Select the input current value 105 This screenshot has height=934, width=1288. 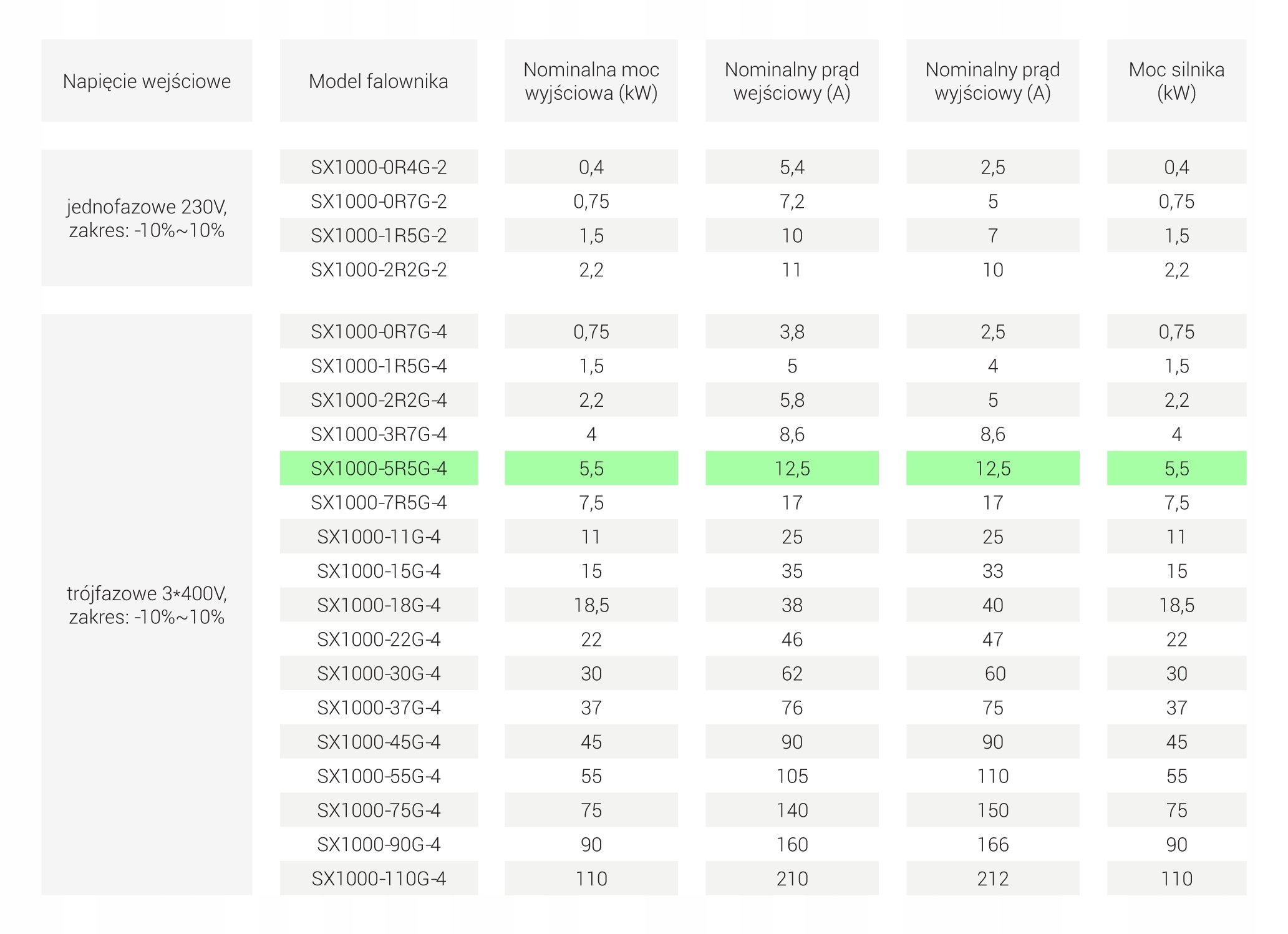(x=792, y=776)
